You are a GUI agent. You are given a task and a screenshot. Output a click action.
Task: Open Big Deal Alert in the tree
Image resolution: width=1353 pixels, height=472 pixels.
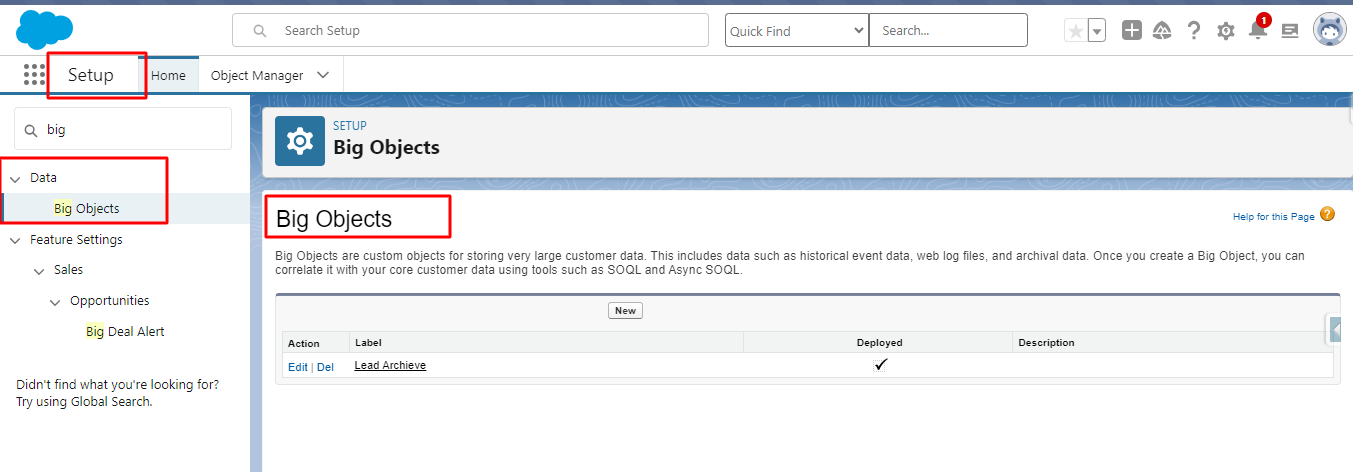125,331
